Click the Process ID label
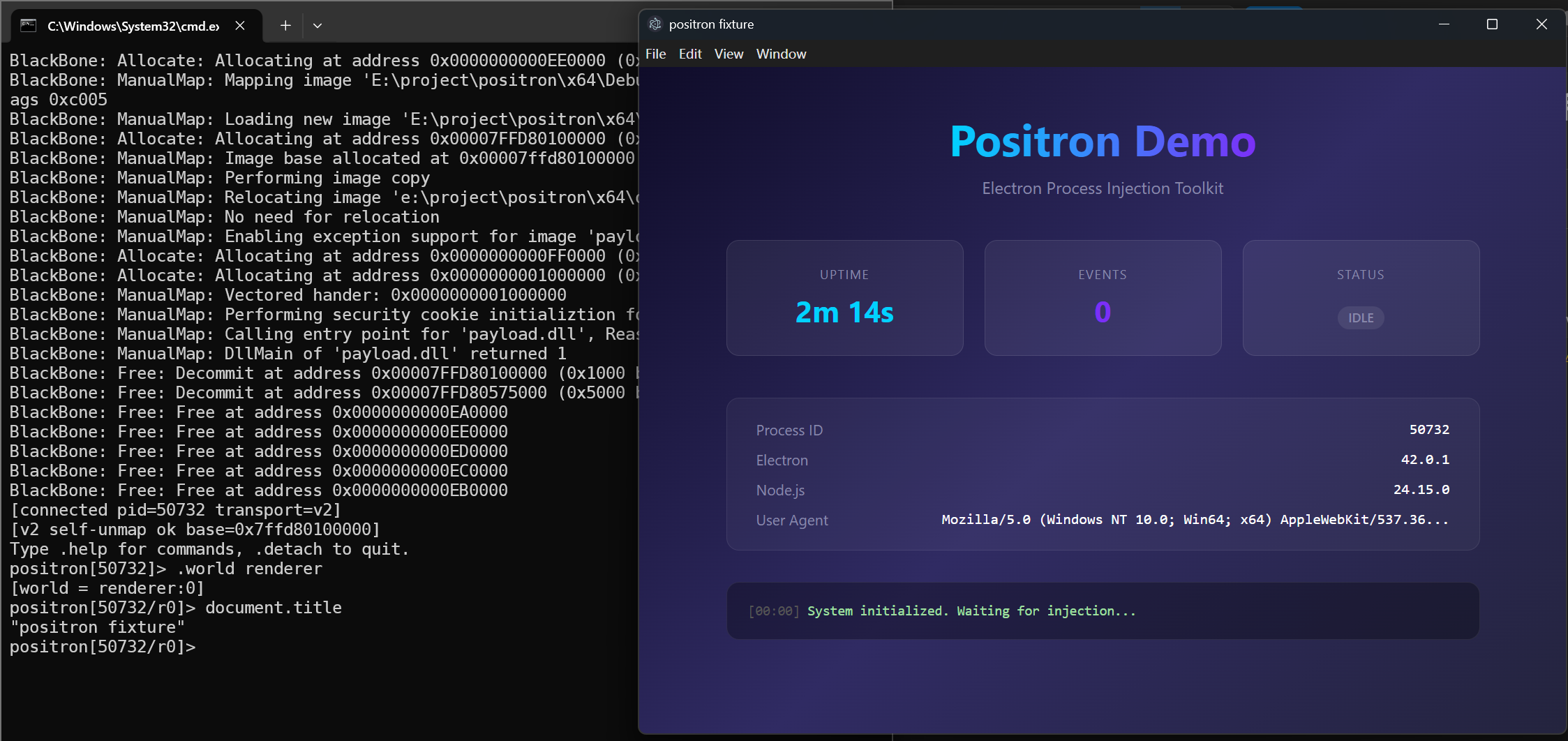 [x=789, y=431]
